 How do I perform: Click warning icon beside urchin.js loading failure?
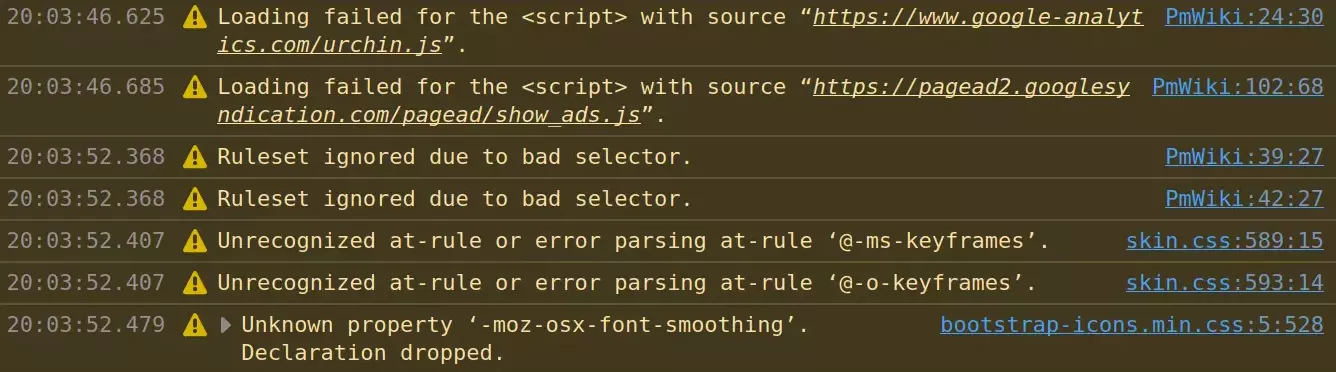[195, 17]
